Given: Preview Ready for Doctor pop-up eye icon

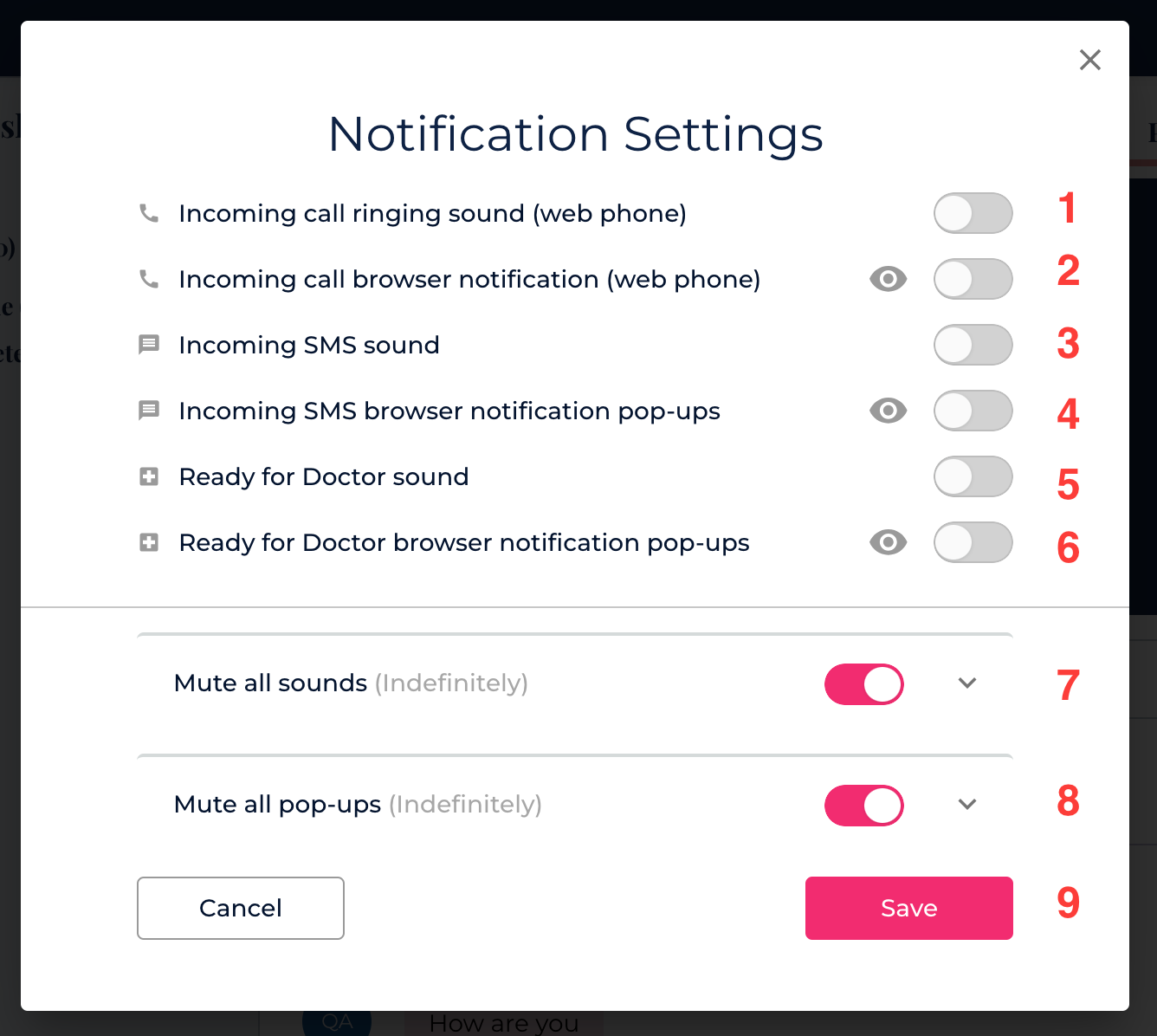Looking at the screenshot, I should 888,542.
